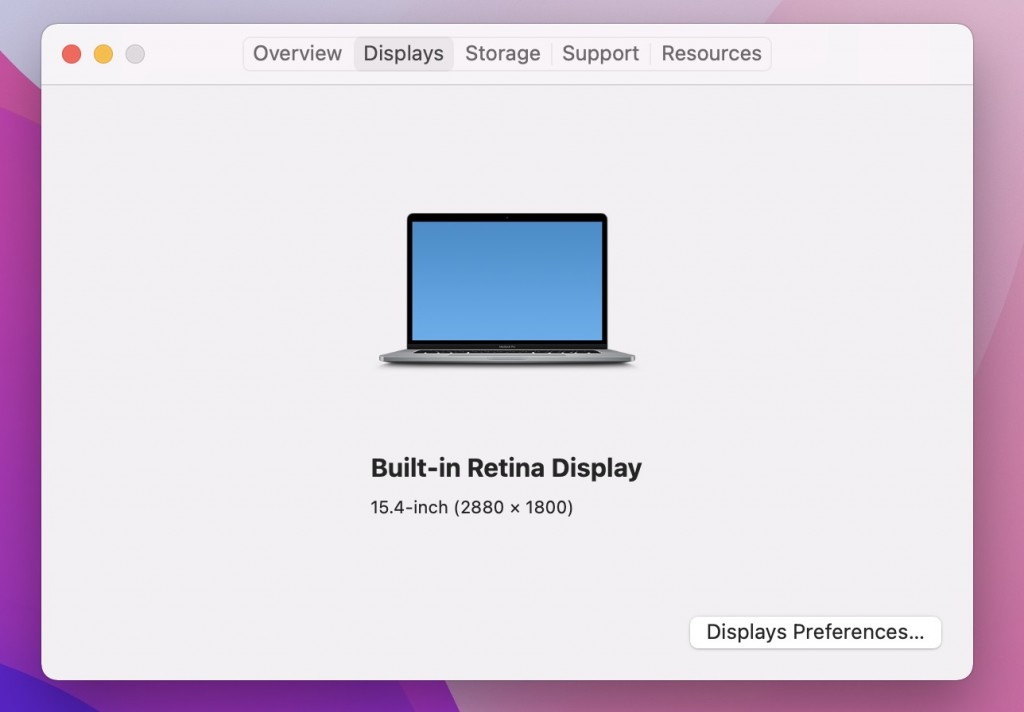Image resolution: width=1024 pixels, height=712 pixels.
Task: Click the greyed-out zoom window button
Action: [x=135, y=54]
